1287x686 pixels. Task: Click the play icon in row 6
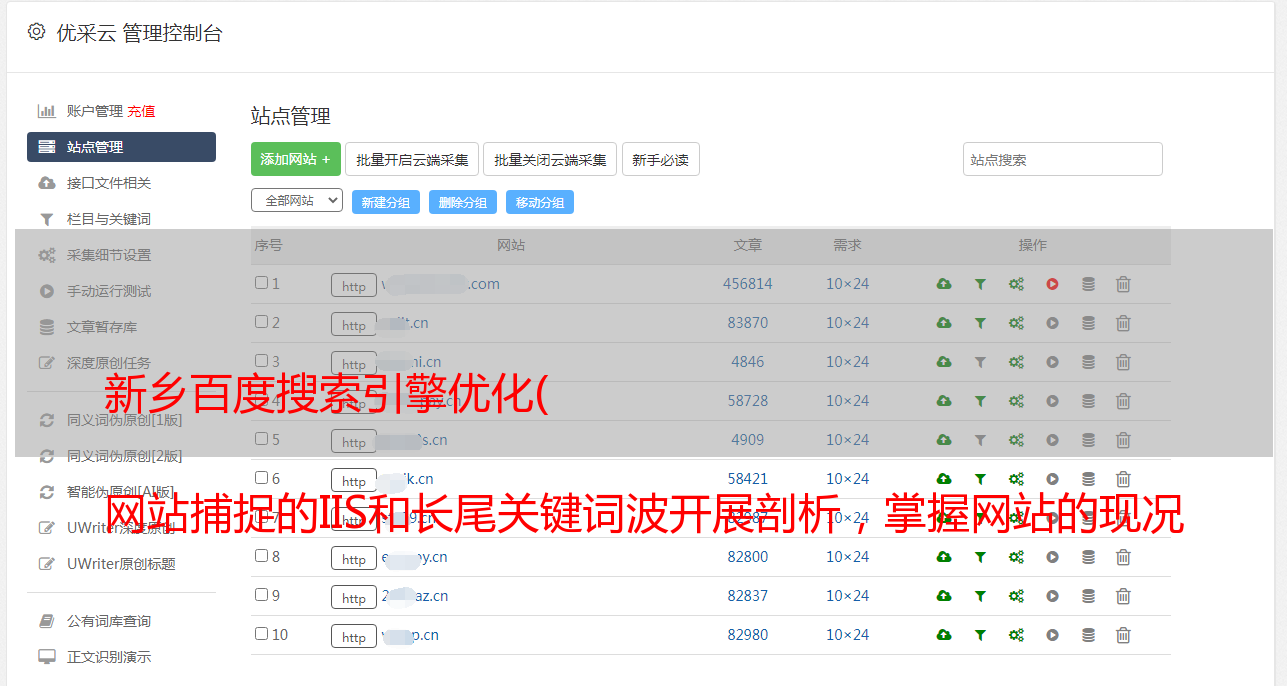(x=1052, y=479)
